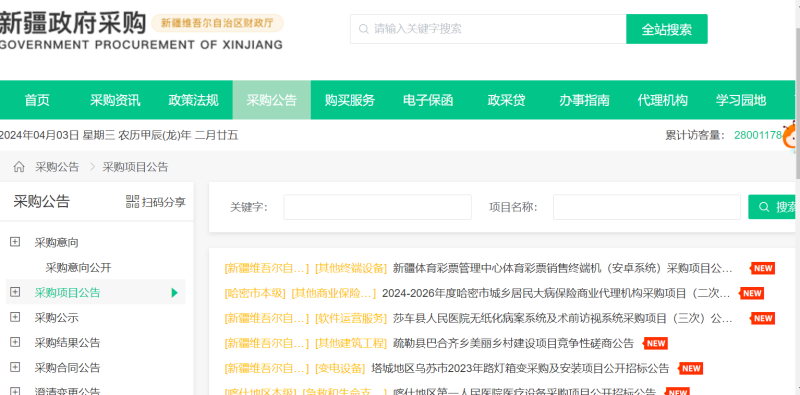The width and height of the screenshot is (800, 395).
Task: Click NEW badge on 塔城地区乌苏市 notice
Action: (691, 368)
